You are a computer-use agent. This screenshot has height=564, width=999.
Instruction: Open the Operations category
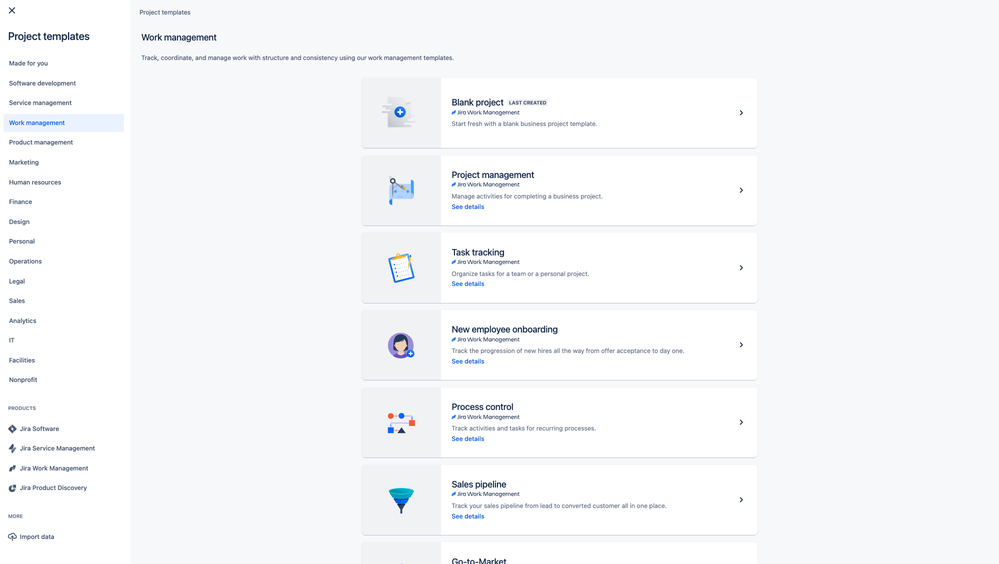coord(25,261)
